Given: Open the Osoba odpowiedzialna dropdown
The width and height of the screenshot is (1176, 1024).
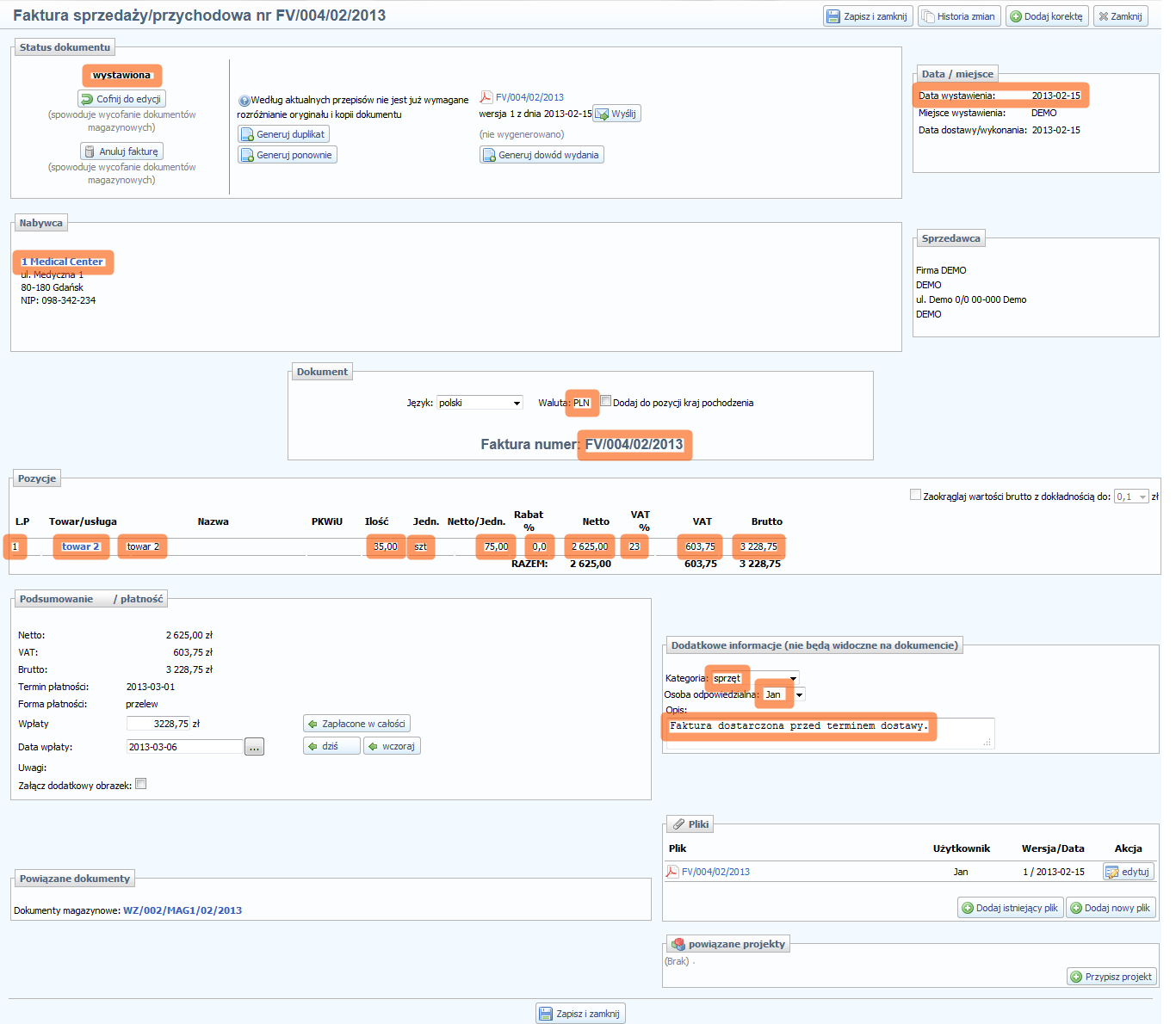Looking at the screenshot, I should pyautogui.click(x=799, y=694).
